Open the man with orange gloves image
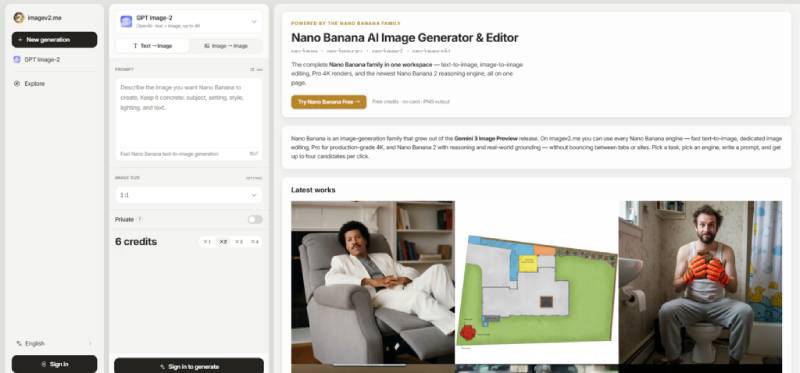 [700, 282]
